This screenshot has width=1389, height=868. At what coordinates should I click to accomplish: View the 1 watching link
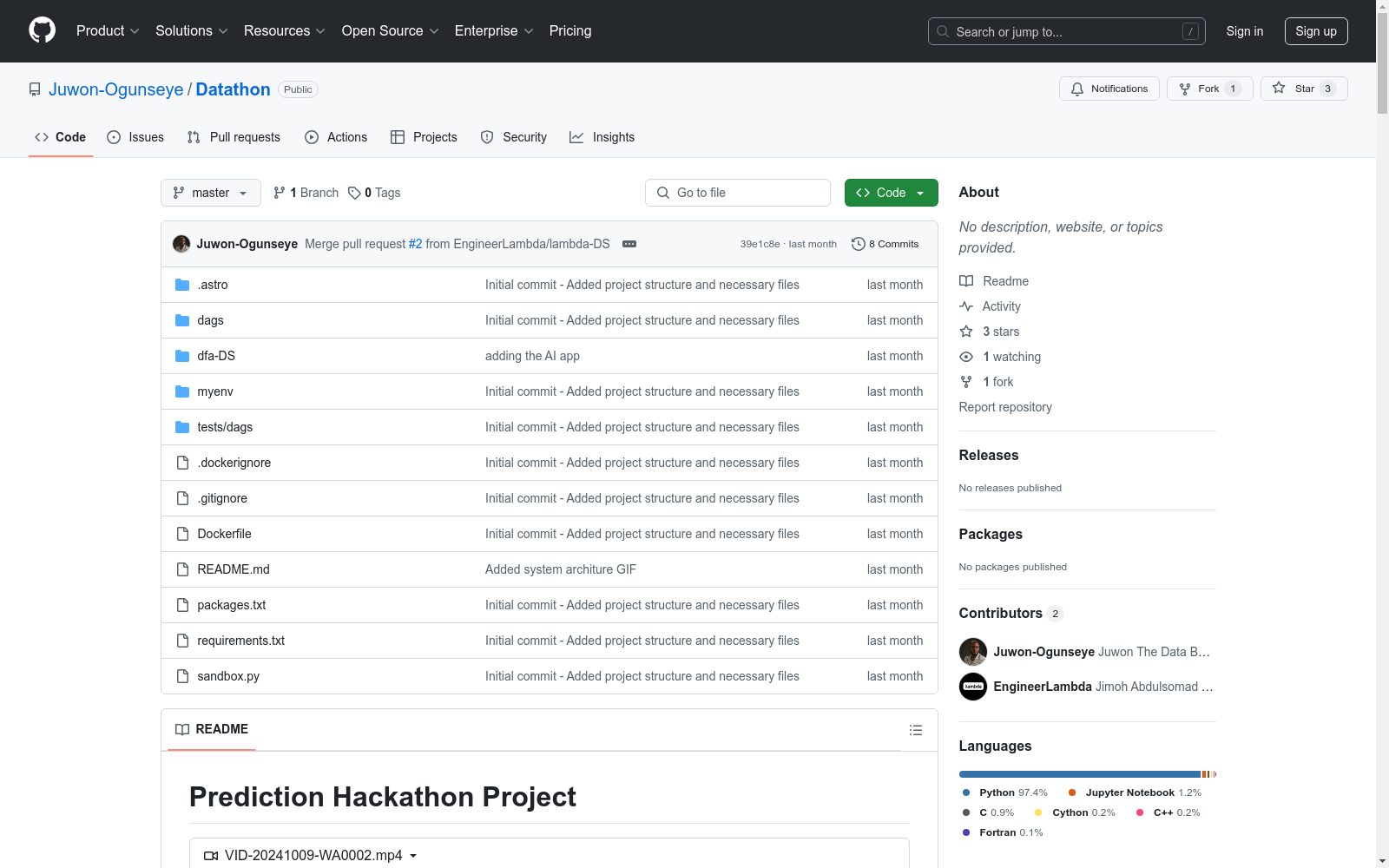[x=1000, y=357]
